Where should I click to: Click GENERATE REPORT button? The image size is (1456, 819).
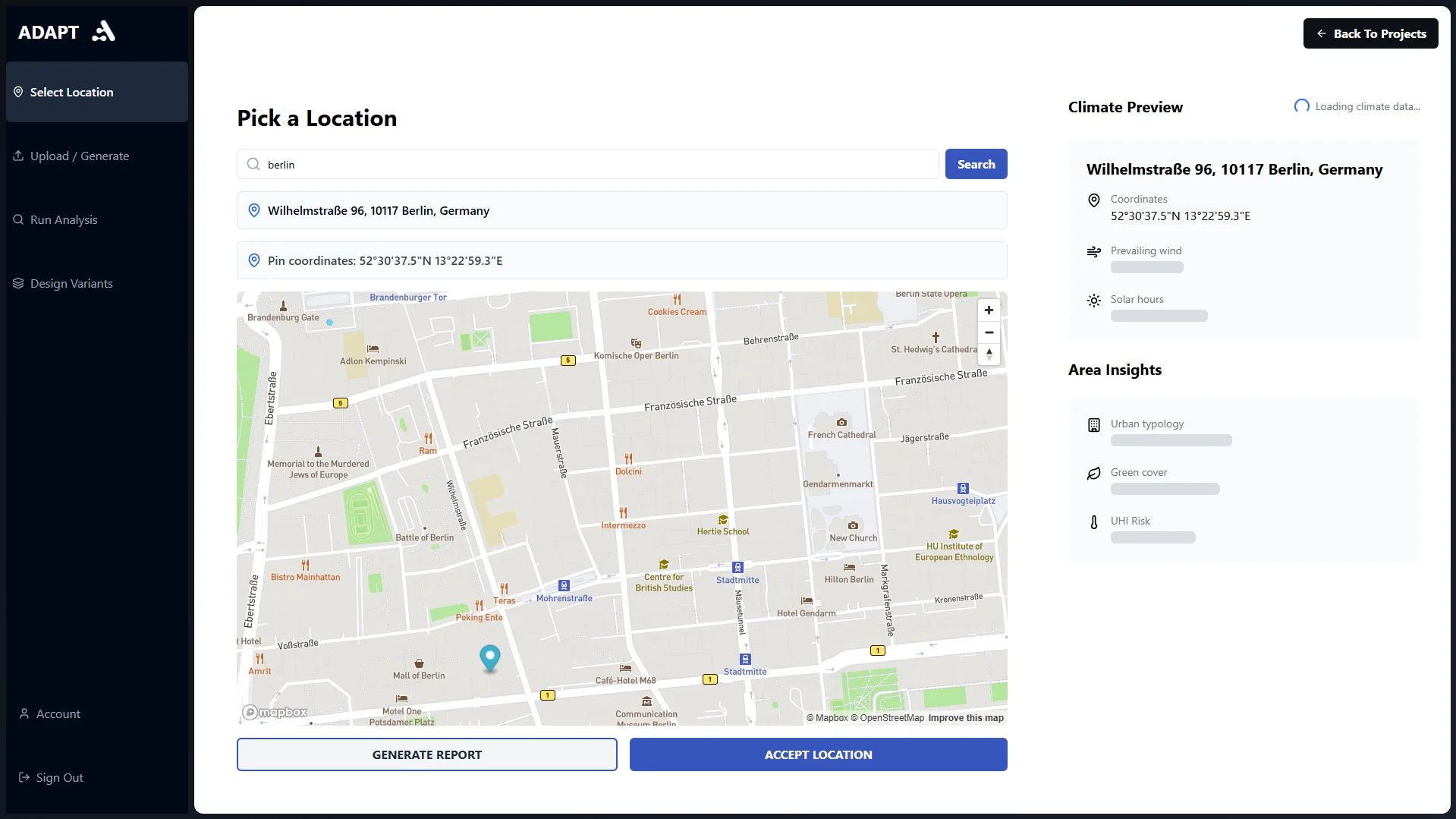click(427, 754)
